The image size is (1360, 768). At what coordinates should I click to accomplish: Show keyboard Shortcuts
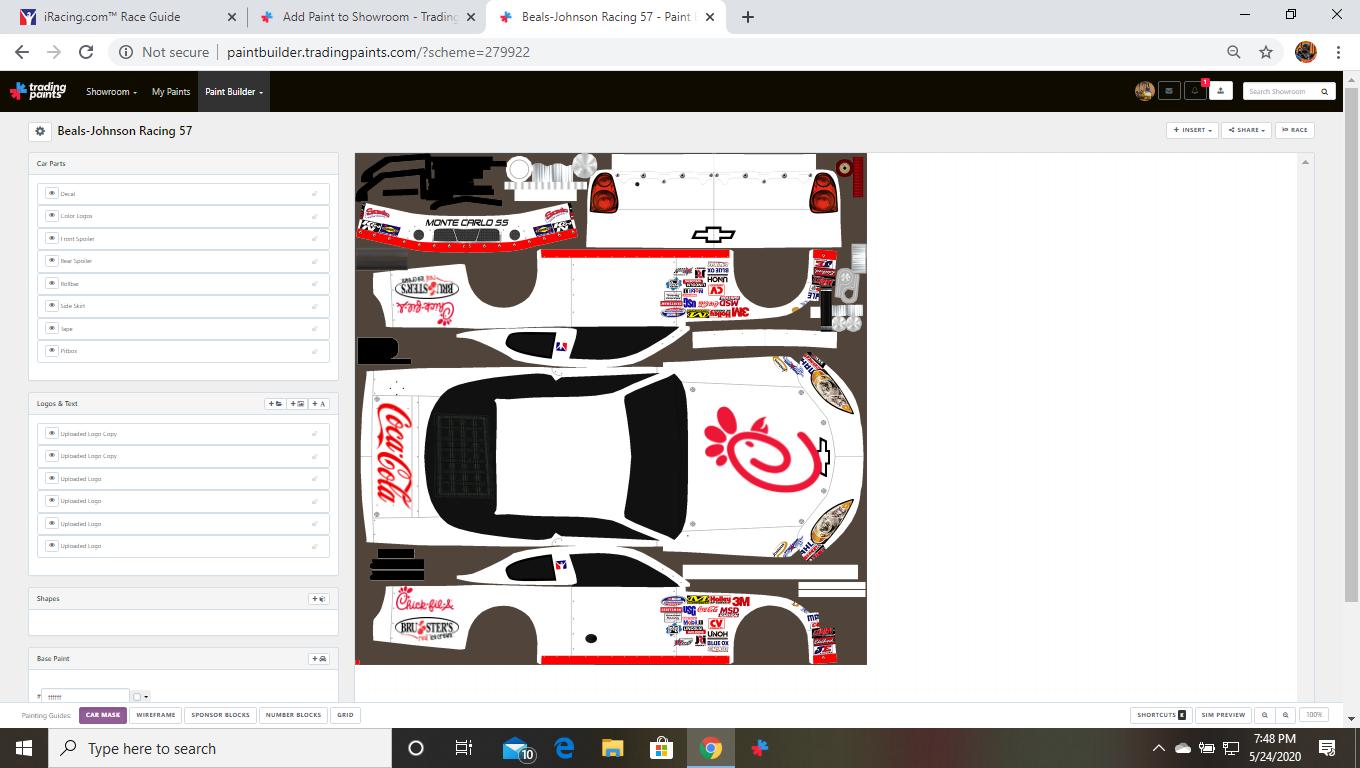tap(1160, 715)
